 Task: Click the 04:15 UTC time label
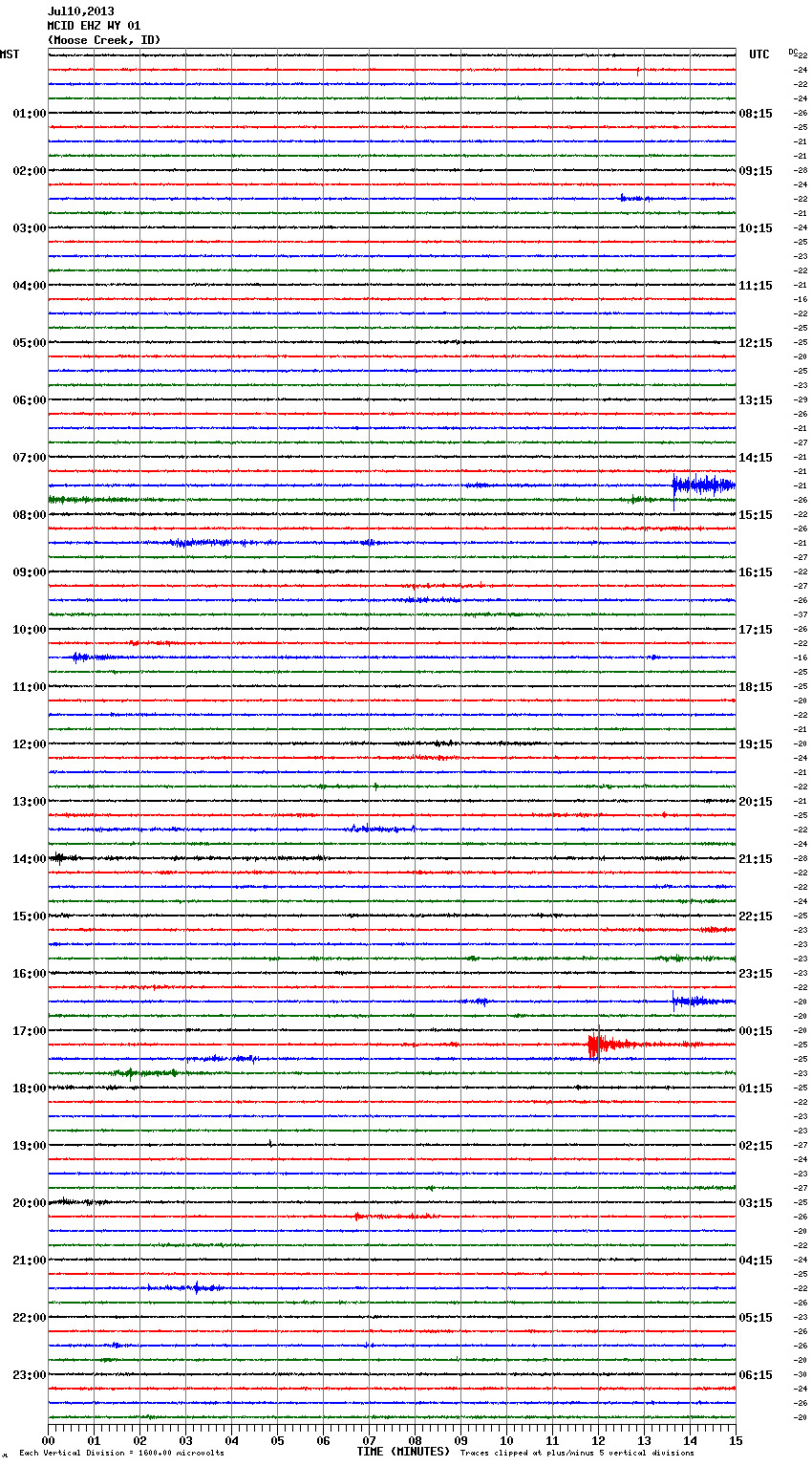[x=756, y=1261]
